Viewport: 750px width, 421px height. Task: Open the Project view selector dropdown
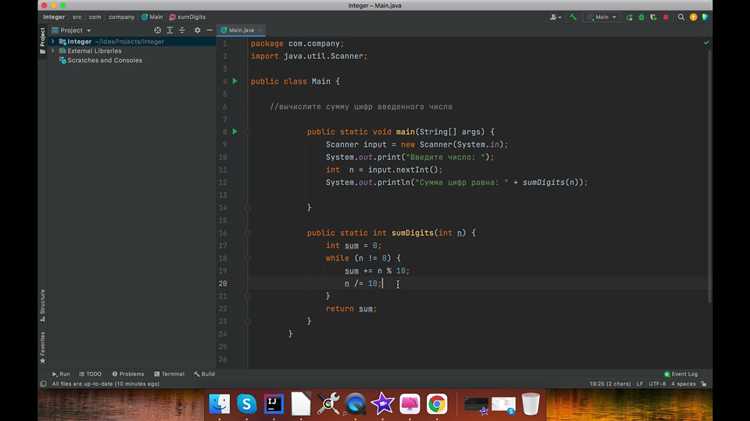pos(75,31)
